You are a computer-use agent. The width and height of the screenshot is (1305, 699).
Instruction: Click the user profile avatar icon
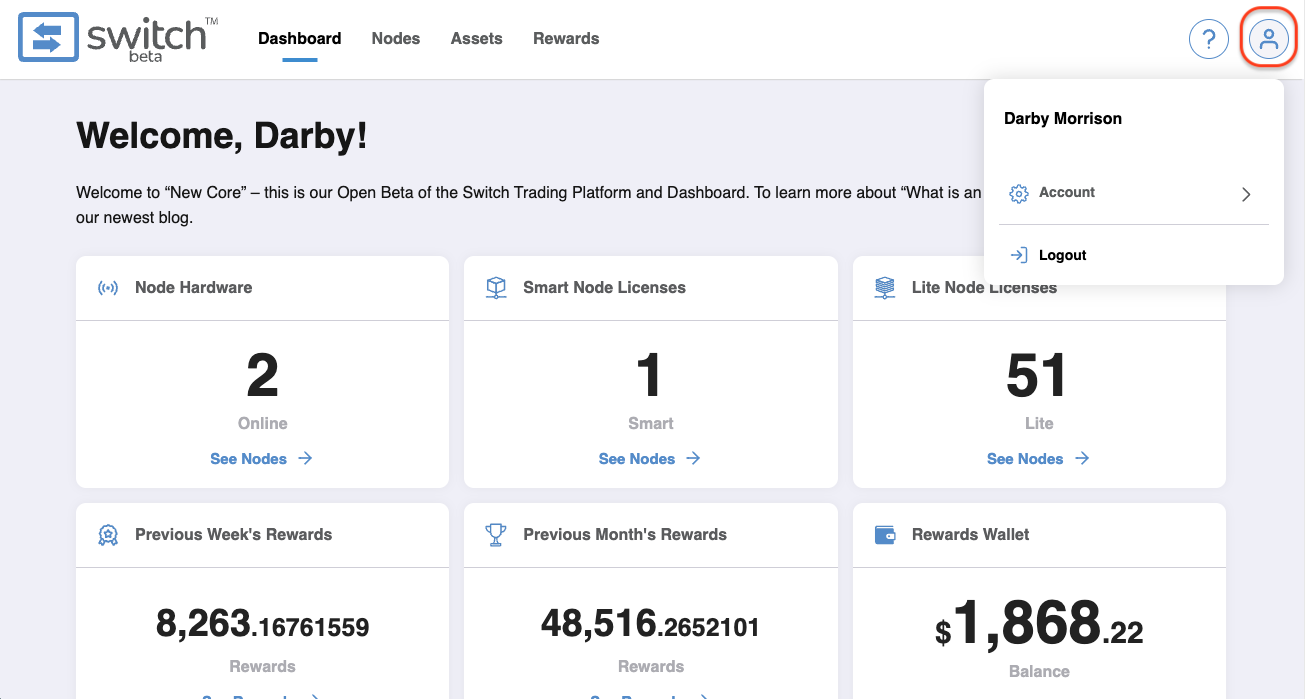(1268, 40)
